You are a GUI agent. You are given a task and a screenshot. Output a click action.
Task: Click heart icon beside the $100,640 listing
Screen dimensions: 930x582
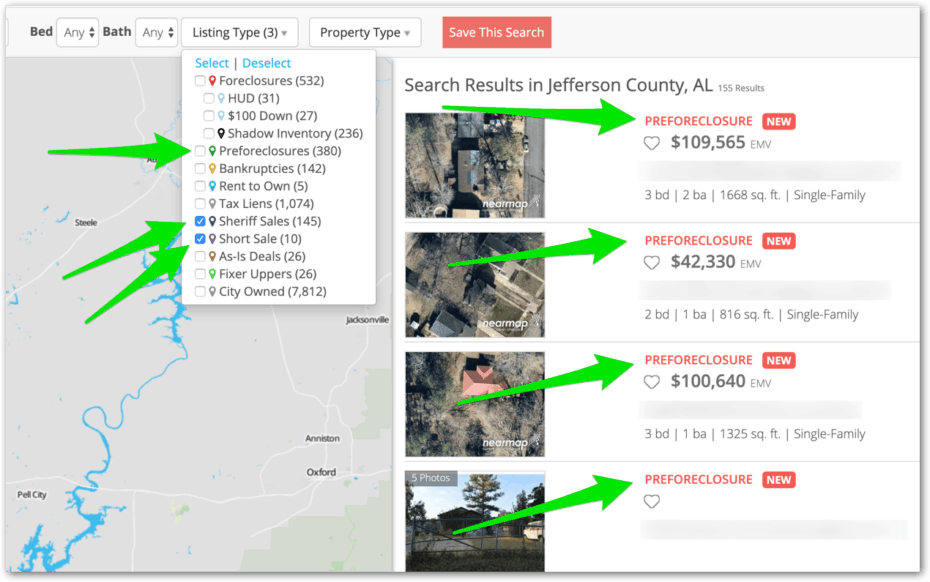652,382
